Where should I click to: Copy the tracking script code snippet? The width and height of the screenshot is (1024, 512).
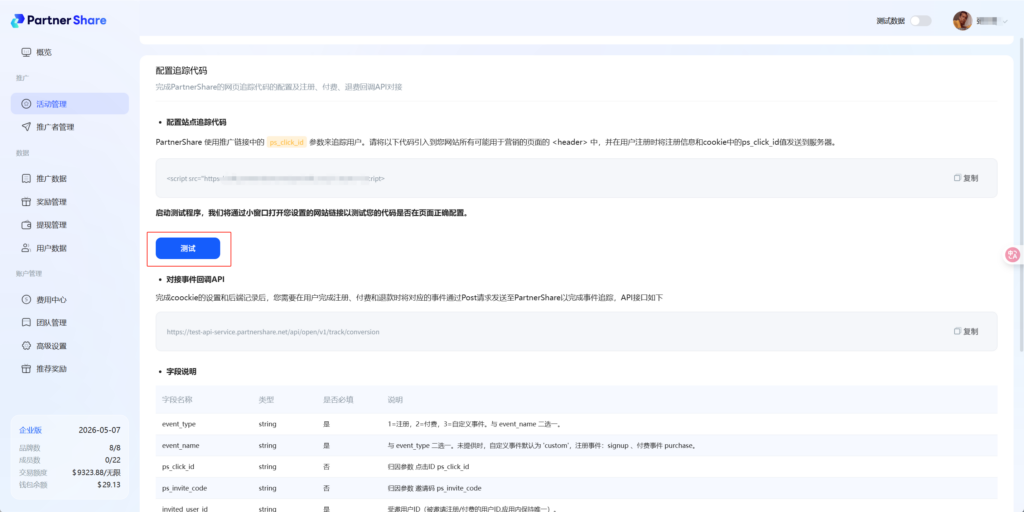point(966,178)
